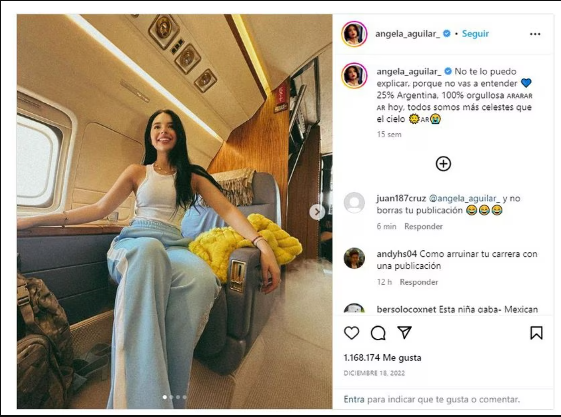561x417 pixels.
Task: Load more comments with the plus circle
Action: coord(443,164)
